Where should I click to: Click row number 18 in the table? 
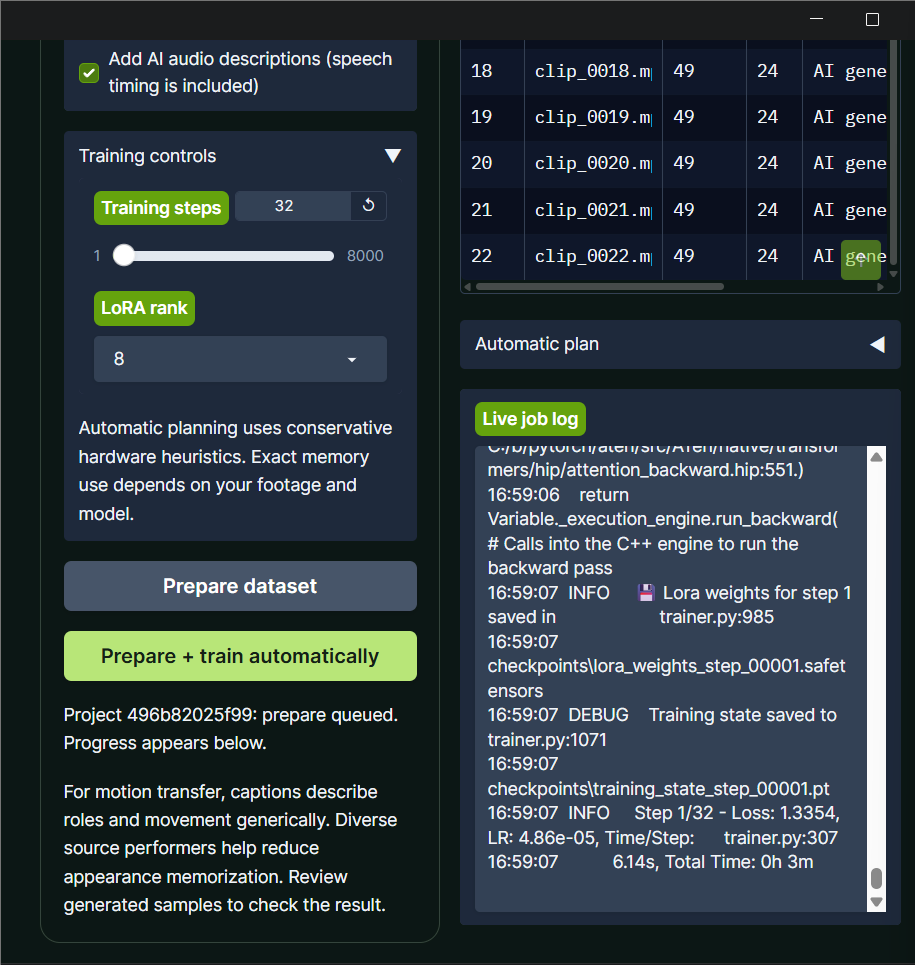(482, 71)
